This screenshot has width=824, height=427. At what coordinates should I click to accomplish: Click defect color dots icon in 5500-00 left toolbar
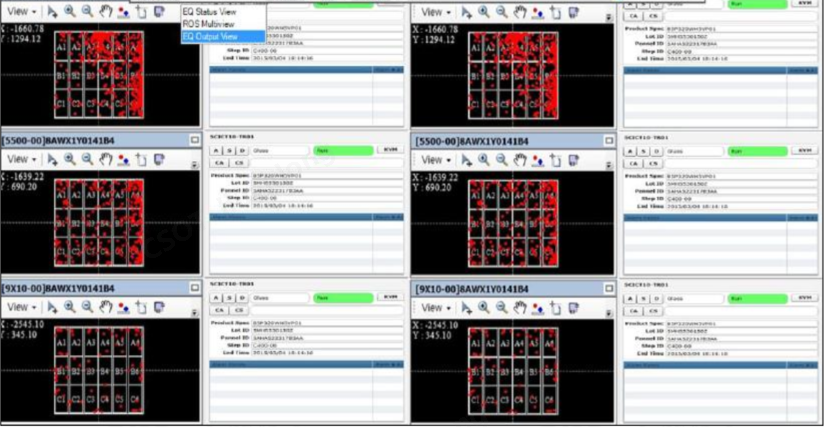click(123, 160)
